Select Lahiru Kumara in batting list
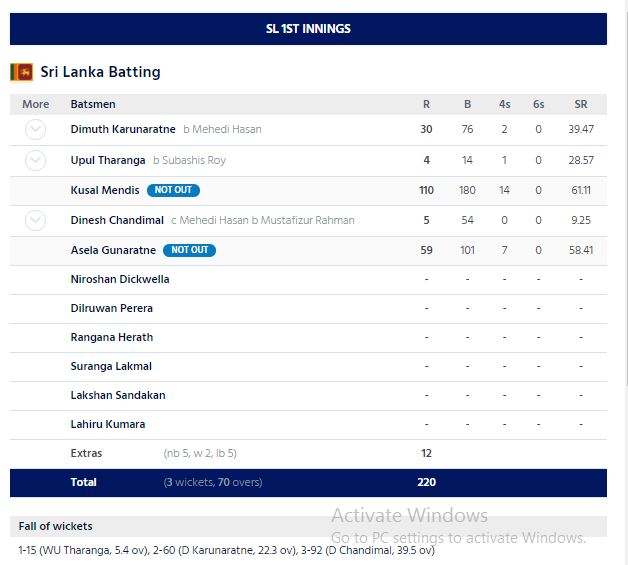 pos(107,424)
